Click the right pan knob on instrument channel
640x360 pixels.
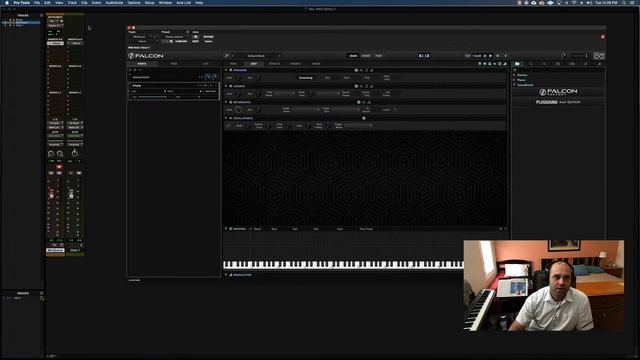click(60, 154)
